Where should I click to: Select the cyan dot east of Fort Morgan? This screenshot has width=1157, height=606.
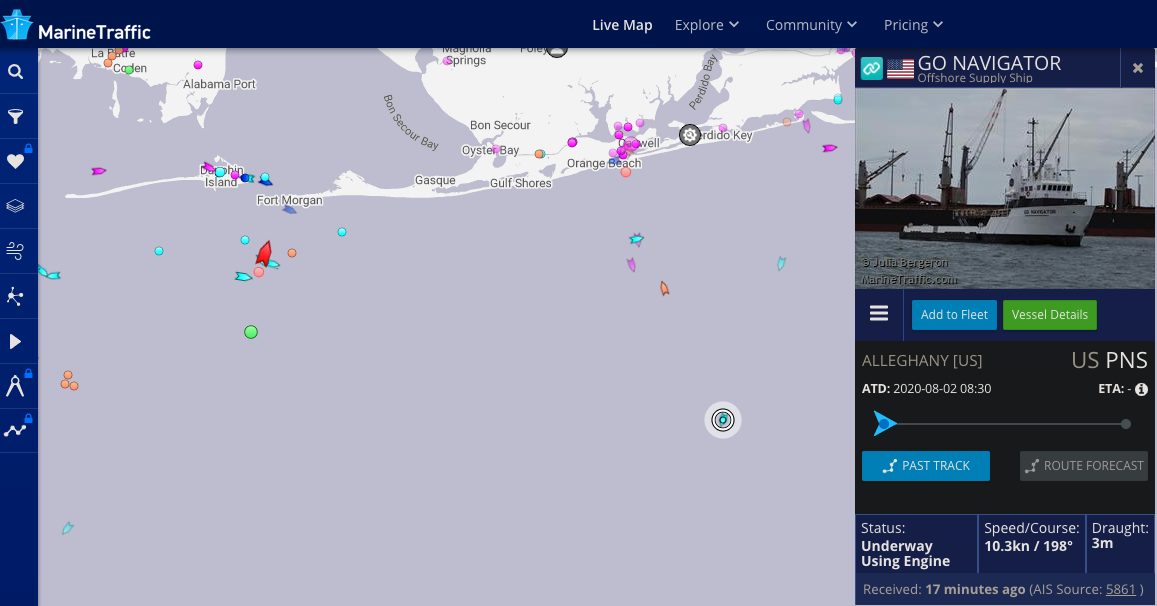(x=342, y=232)
